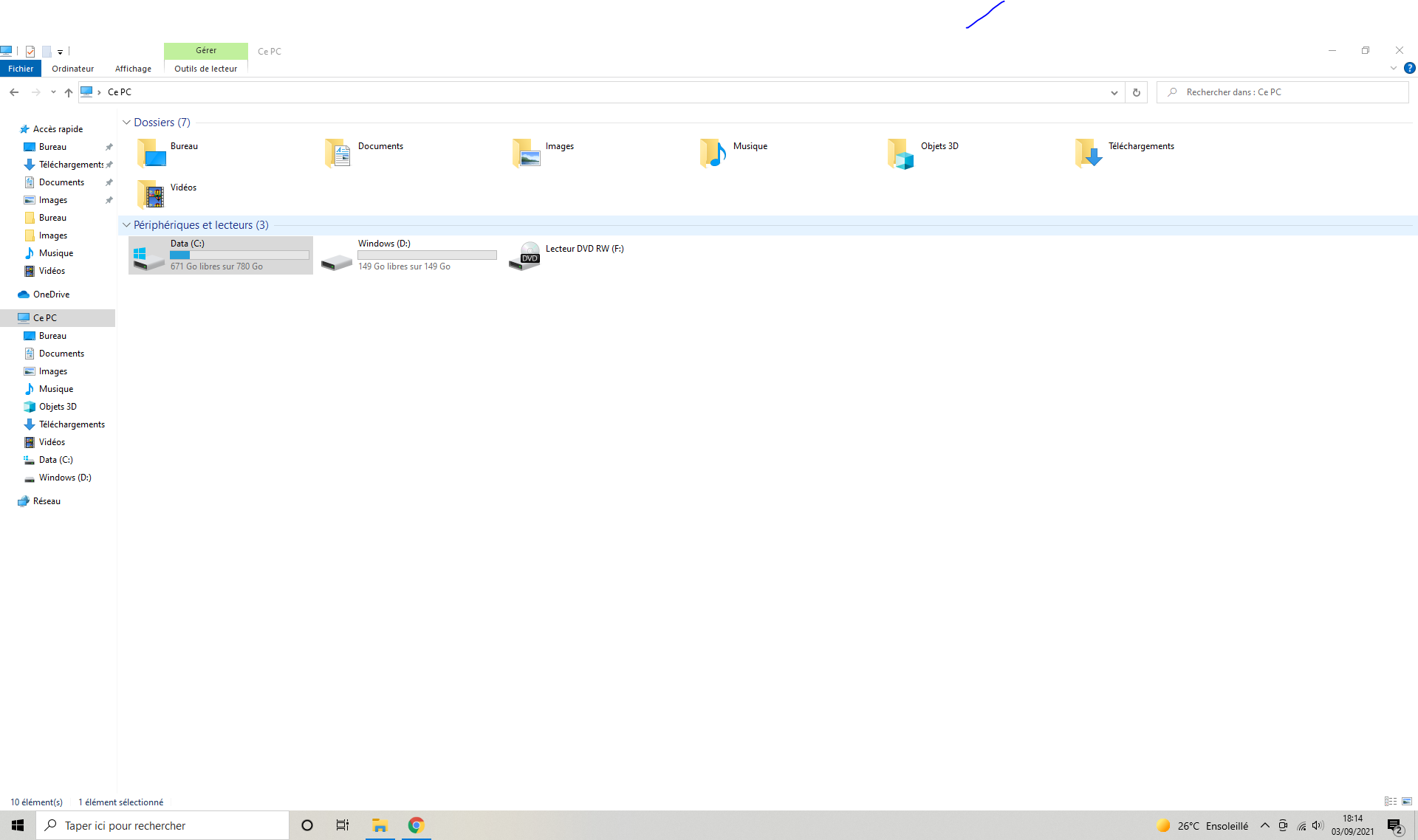This screenshot has width=1418, height=840.
Task: Collapse Périphériques et lecteurs group
Action: pos(126,225)
